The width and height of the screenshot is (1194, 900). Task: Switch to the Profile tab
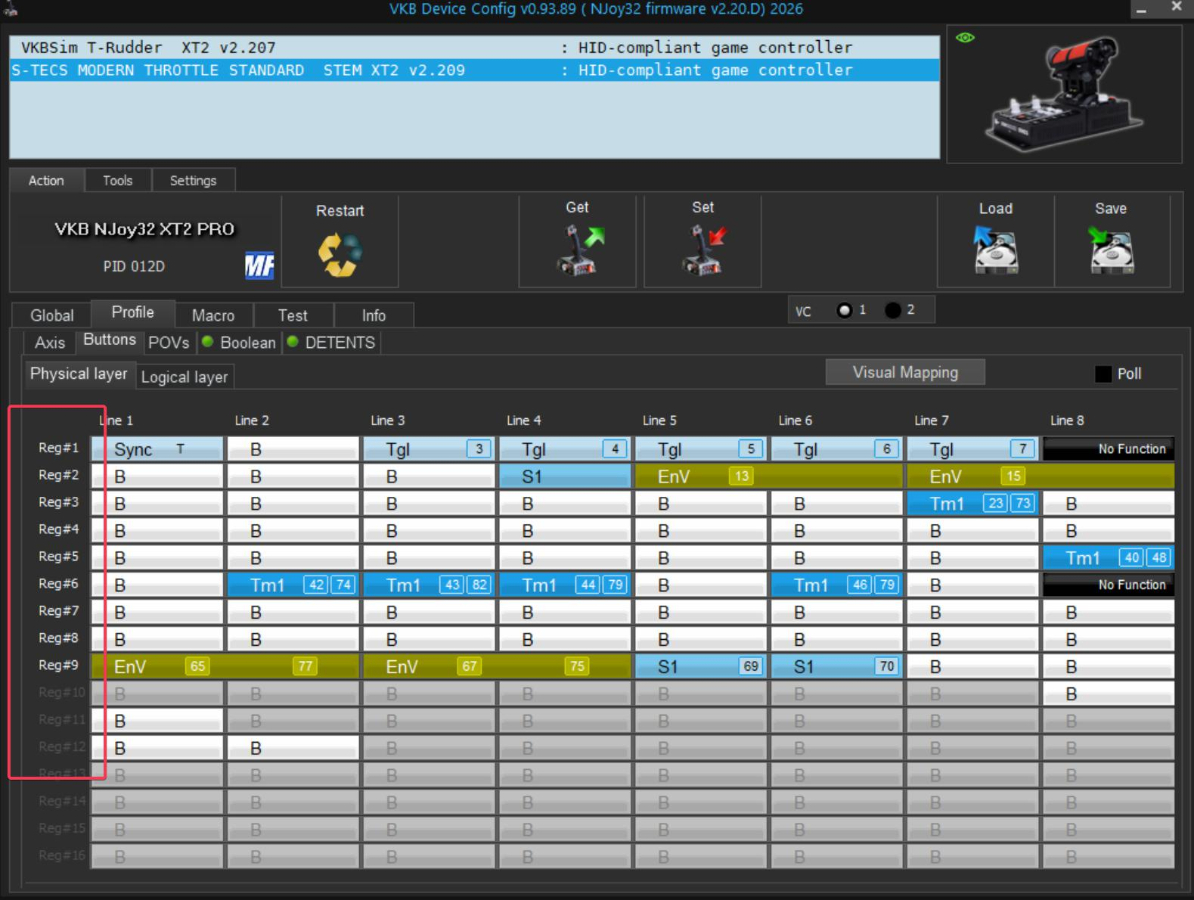pyautogui.click(x=132, y=312)
